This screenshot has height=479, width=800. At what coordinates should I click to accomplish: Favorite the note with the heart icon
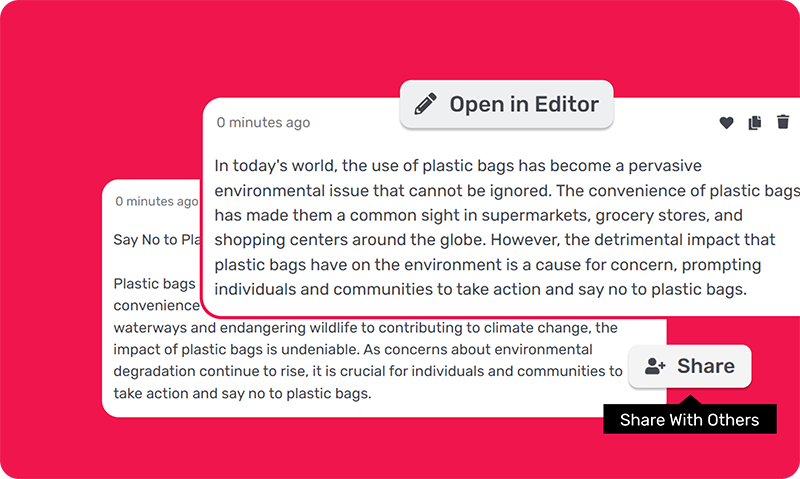727,123
